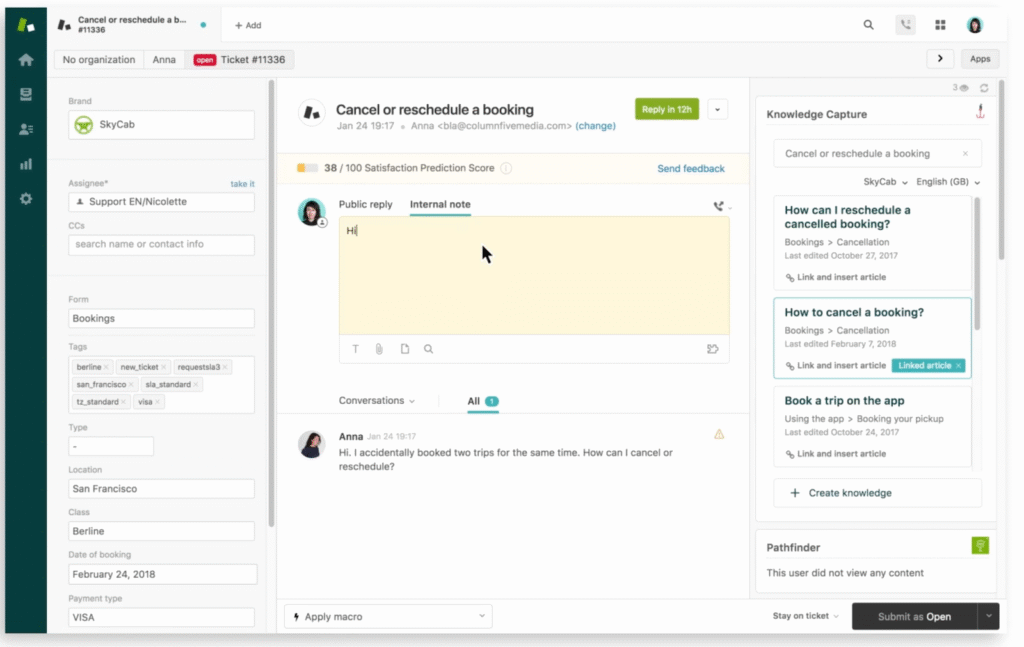This screenshot has height=647, width=1024.
Task: Open the Home icon in left sidebar
Action: point(26,60)
